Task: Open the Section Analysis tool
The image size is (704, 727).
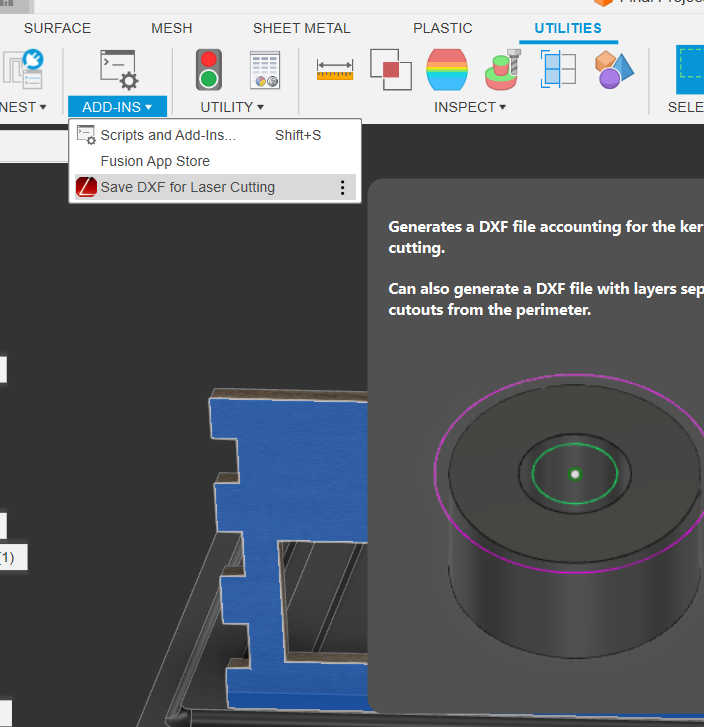Action: [x=559, y=69]
